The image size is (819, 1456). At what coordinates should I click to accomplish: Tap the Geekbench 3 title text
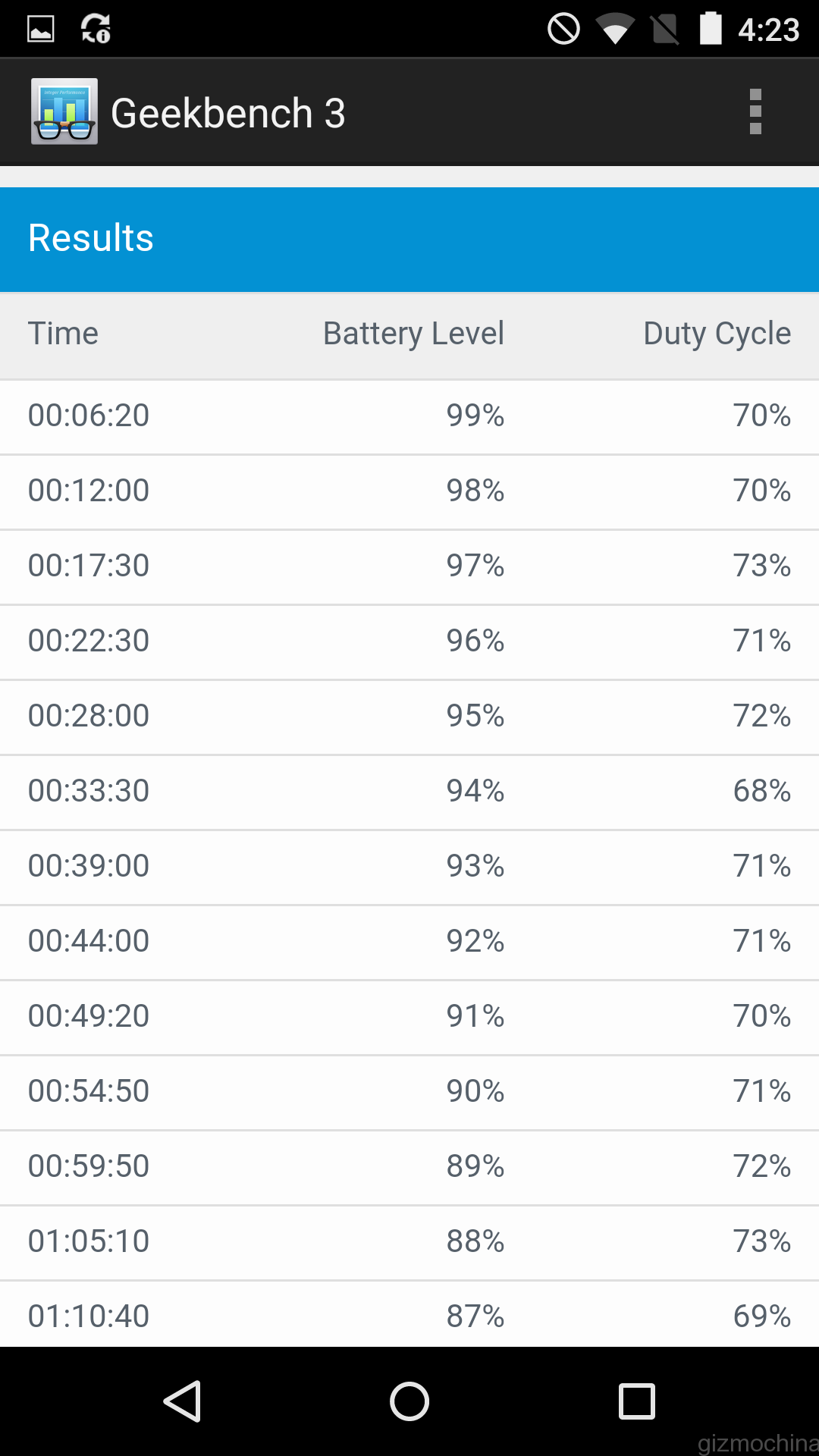228,113
